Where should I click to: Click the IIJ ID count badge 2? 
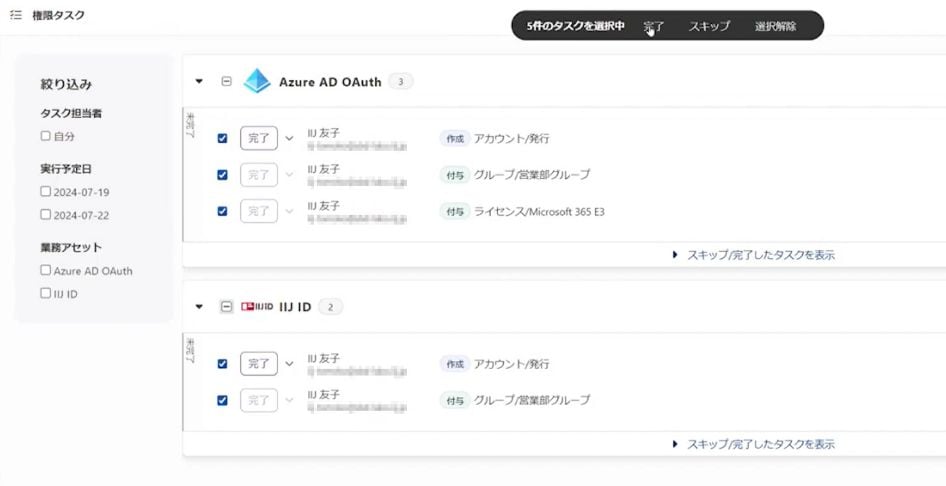(330, 306)
